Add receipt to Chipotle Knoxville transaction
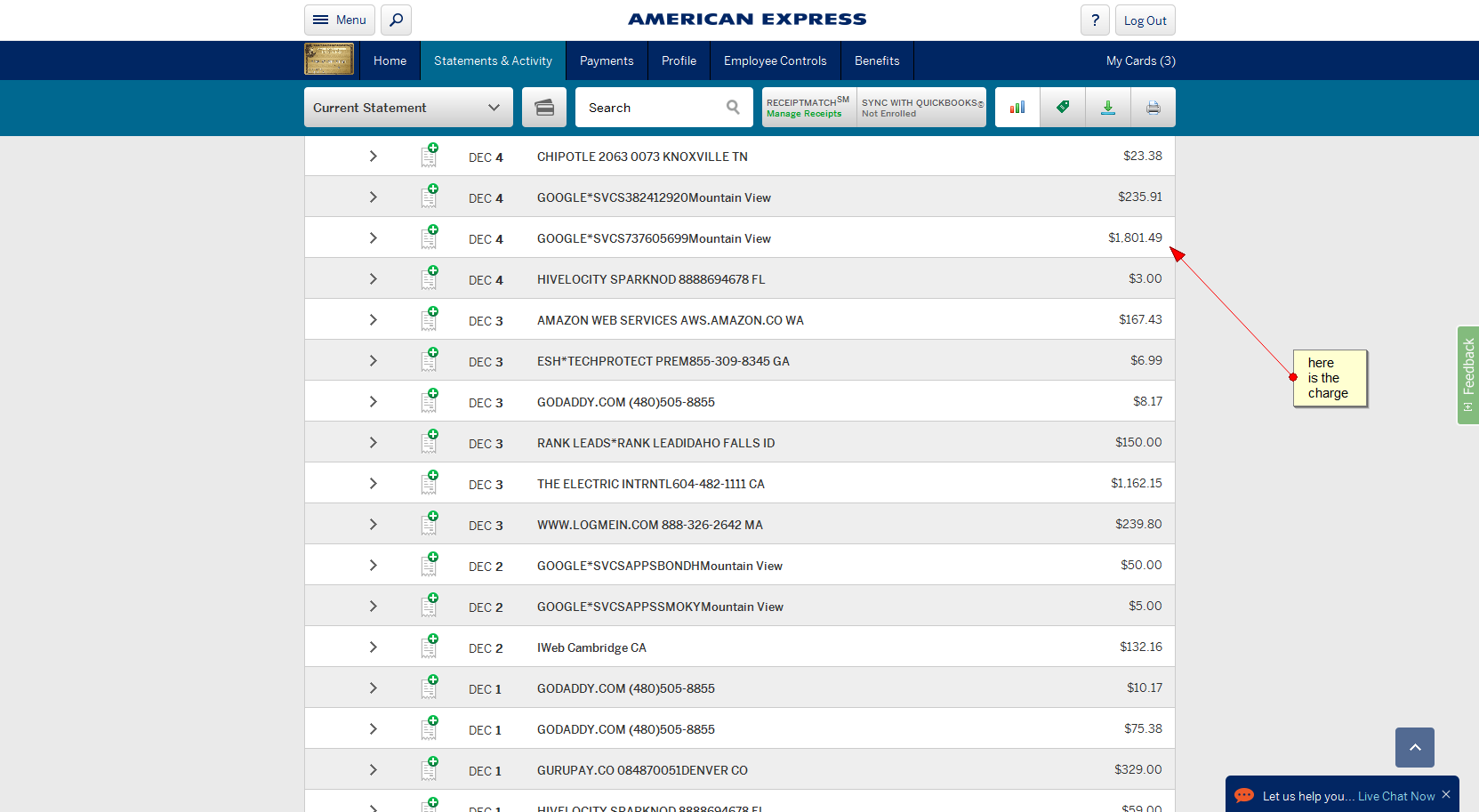 pos(430,156)
